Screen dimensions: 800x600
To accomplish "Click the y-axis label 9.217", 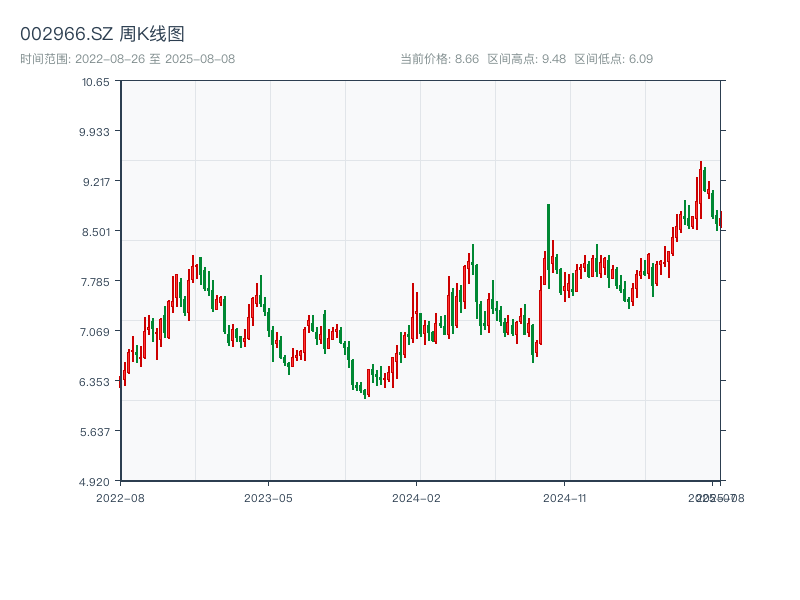I will [x=96, y=182].
